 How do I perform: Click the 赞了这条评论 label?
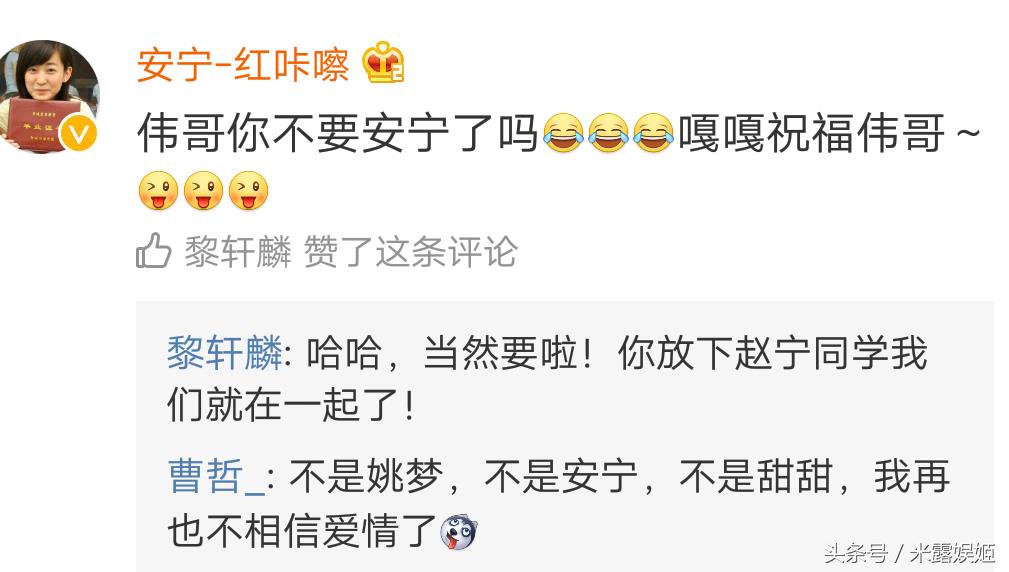coord(411,251)
